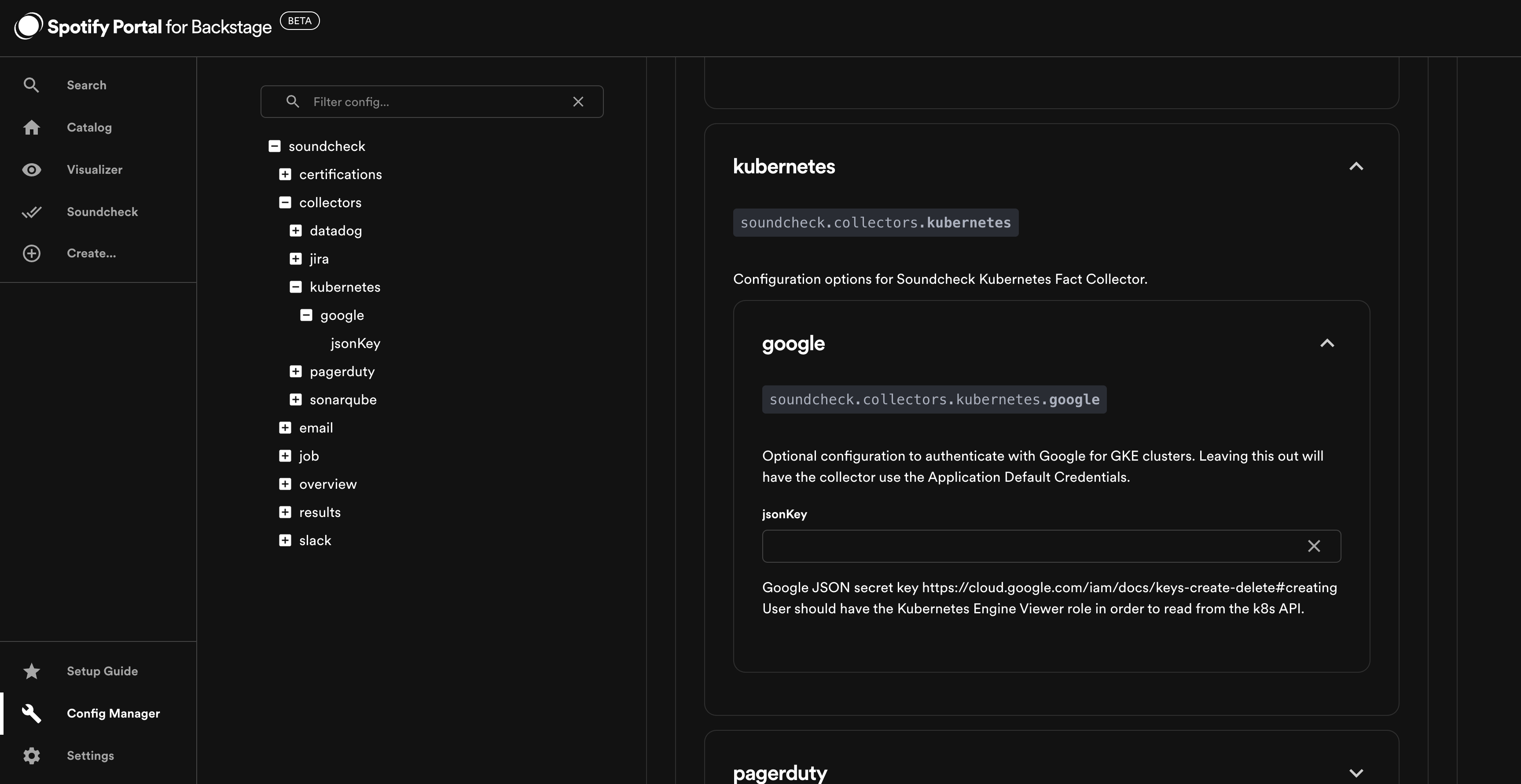
Task: Expand the job tree node
Action: [285, 456]
